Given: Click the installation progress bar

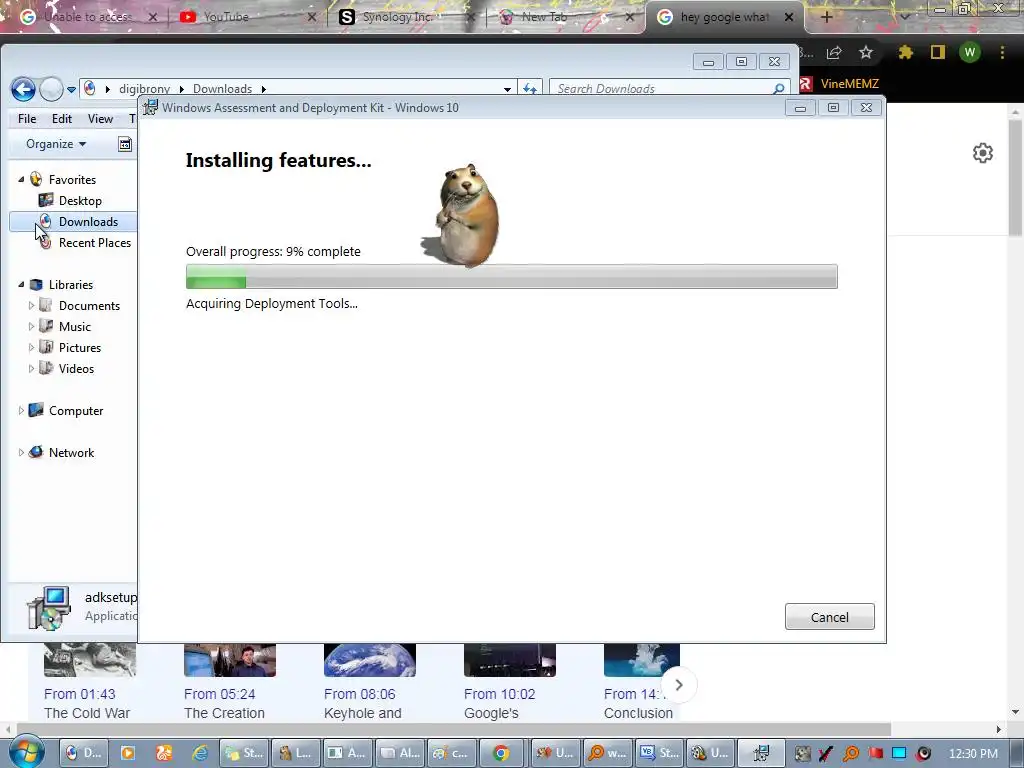Looking at the screenshot, I should pos(511,277).
